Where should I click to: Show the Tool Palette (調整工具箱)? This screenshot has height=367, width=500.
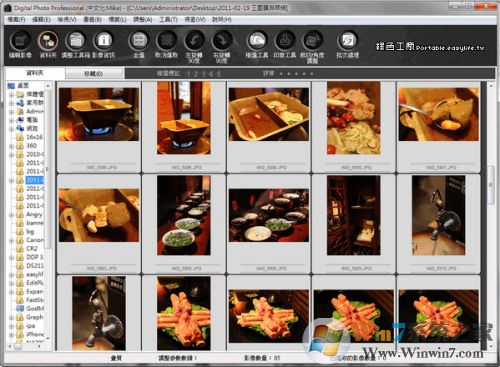[76, 44]
